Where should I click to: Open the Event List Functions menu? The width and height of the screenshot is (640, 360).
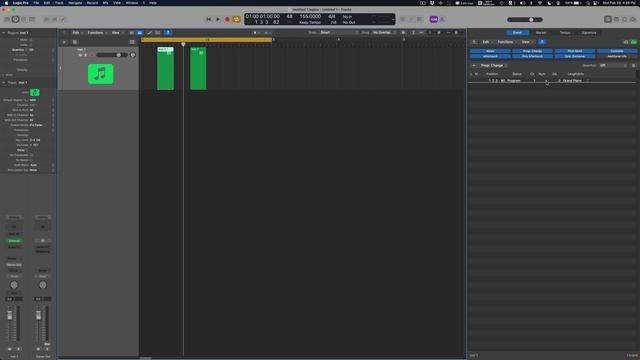click(x=506, y=42)
